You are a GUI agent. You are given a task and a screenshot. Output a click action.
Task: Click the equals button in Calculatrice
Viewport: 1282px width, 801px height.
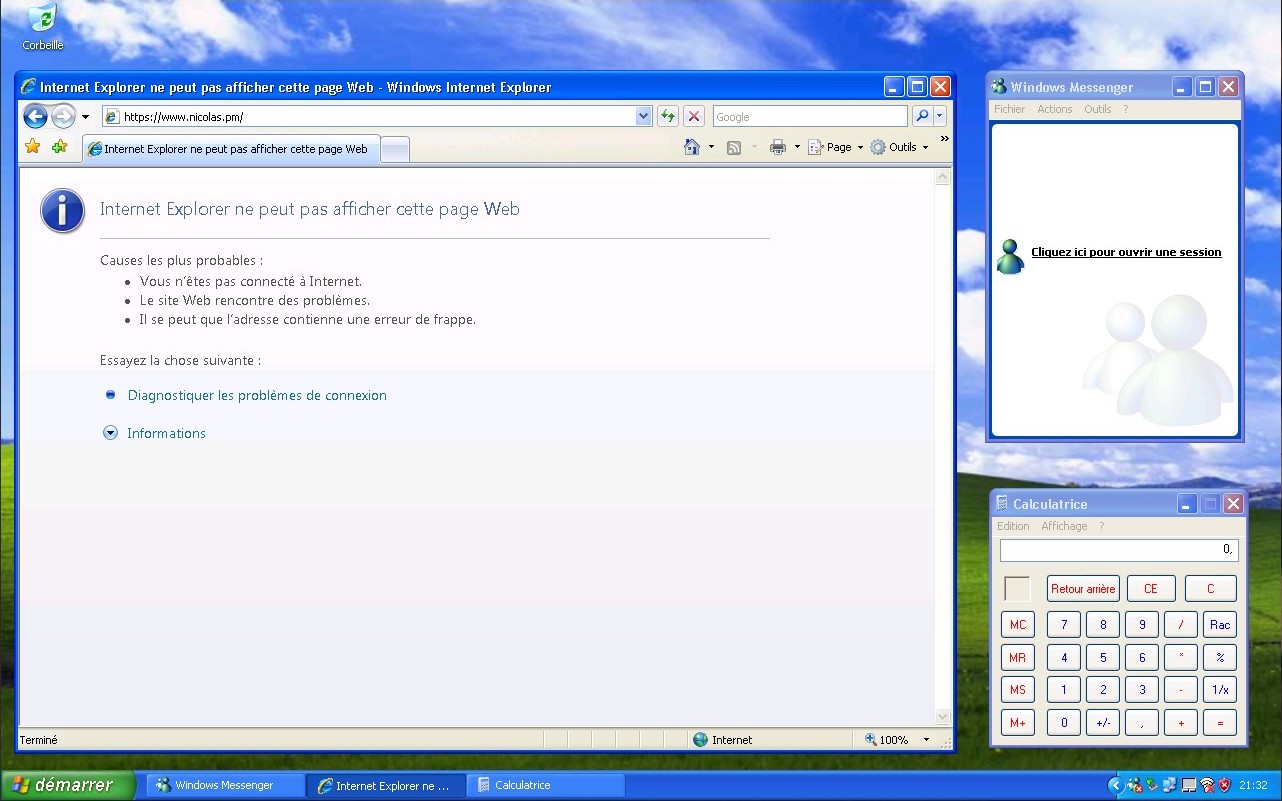pyautogui.click(x=1220, y=722)
